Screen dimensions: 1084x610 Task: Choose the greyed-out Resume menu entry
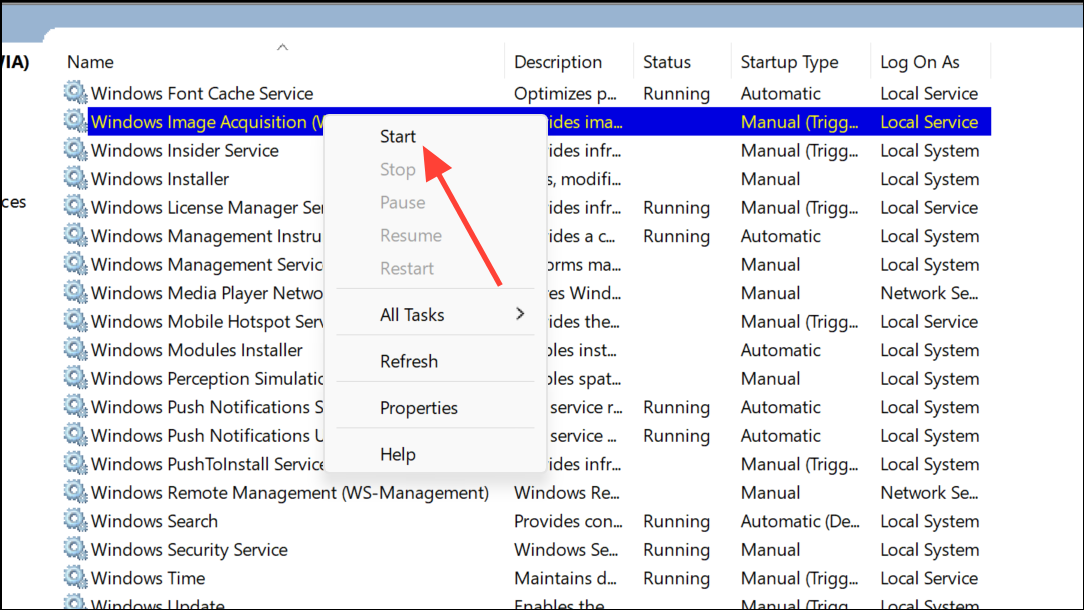pos(411,235)
